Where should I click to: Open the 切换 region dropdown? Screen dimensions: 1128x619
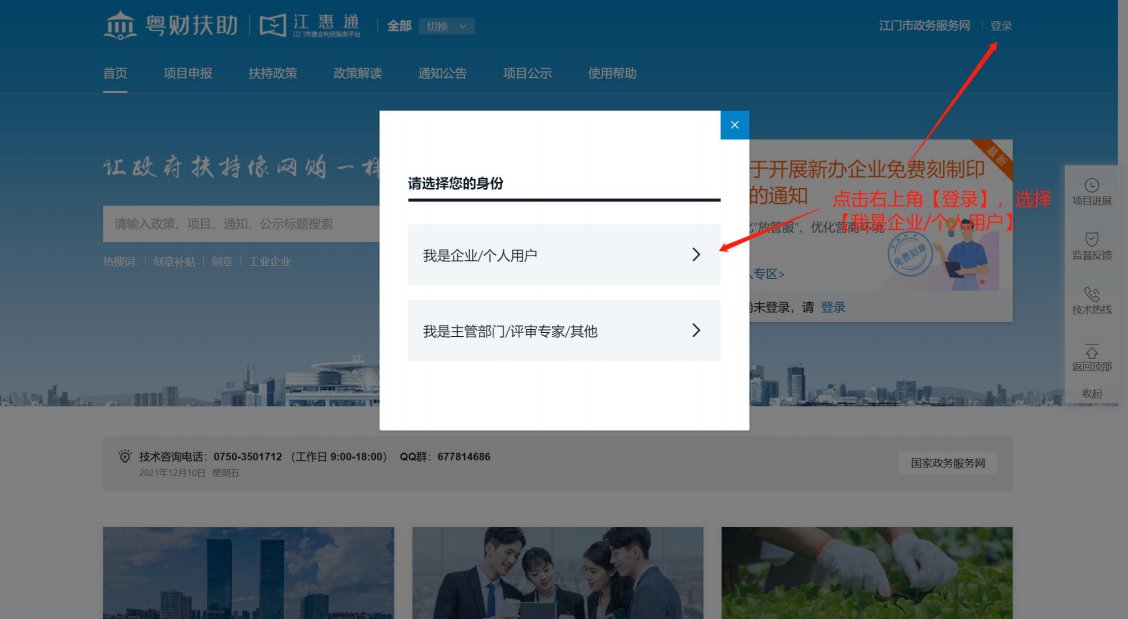pyautogui.click(x=446, y=27)
